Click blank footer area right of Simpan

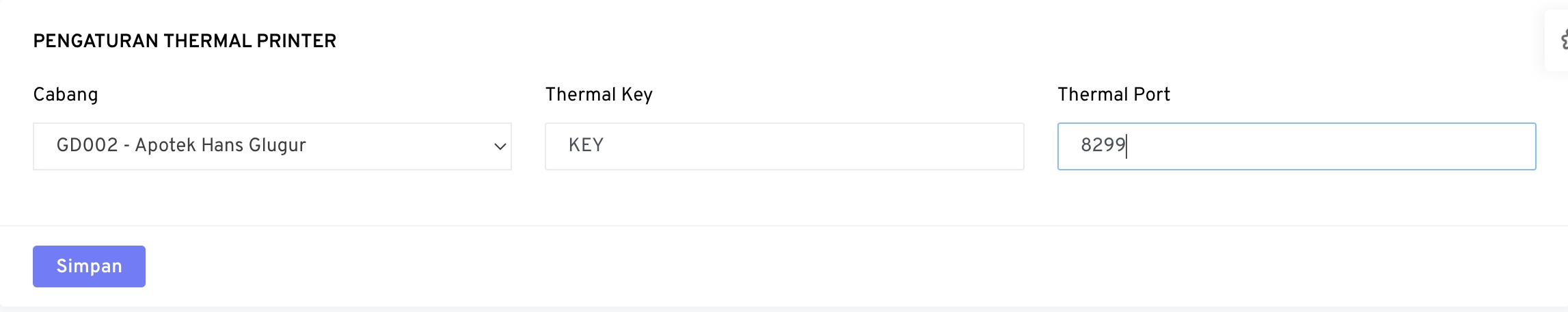pos(820,266)
